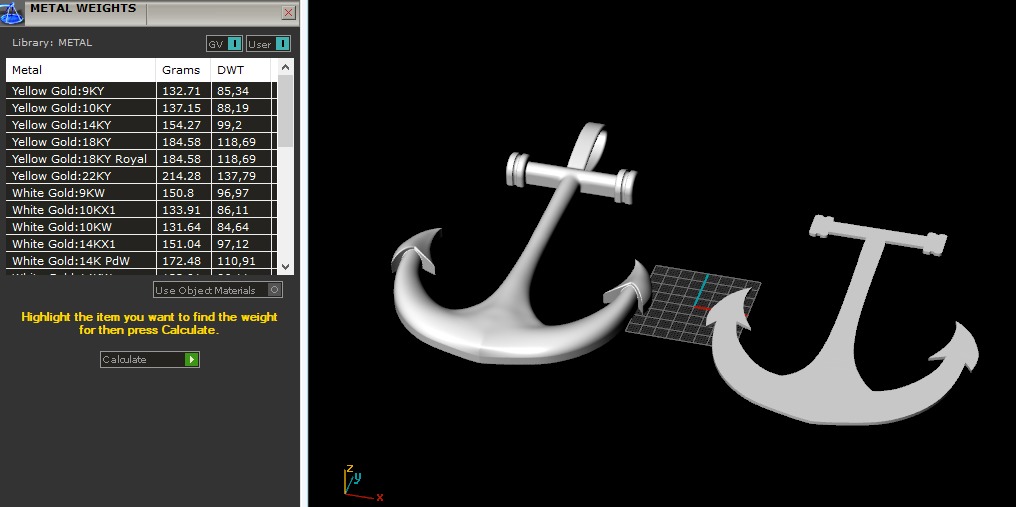The height and width of the screenshot is (507, 1016).
Task: Click the DWT column header
Action: tap(241, 70)
